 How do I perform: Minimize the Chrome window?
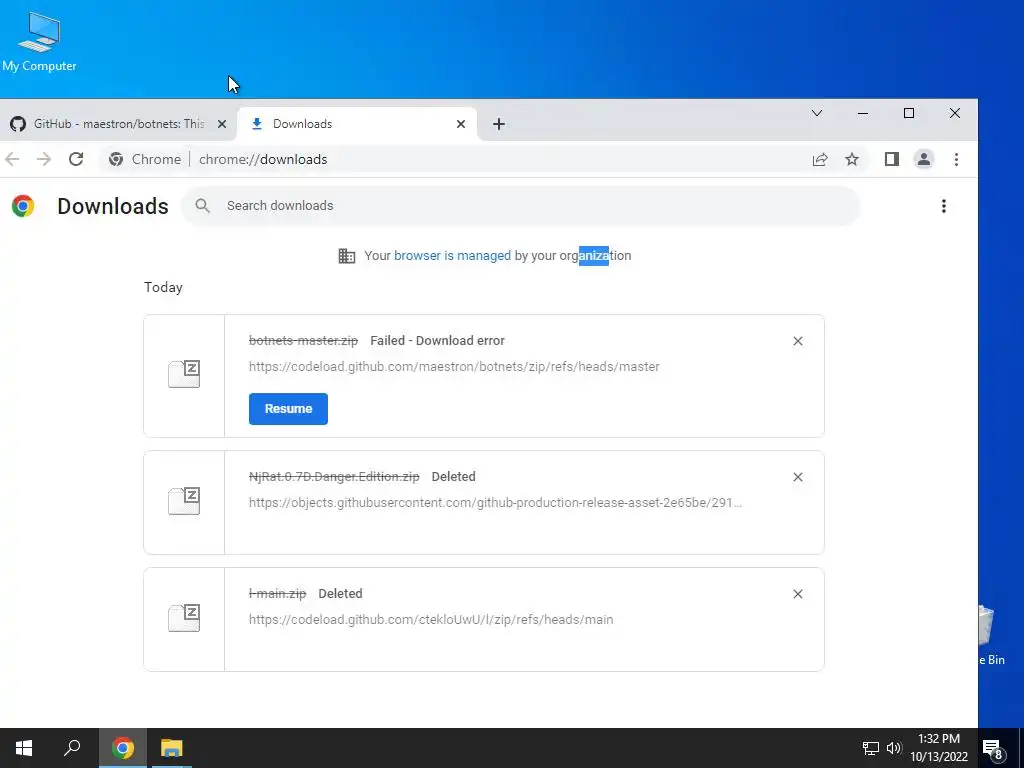coord(863,113)
